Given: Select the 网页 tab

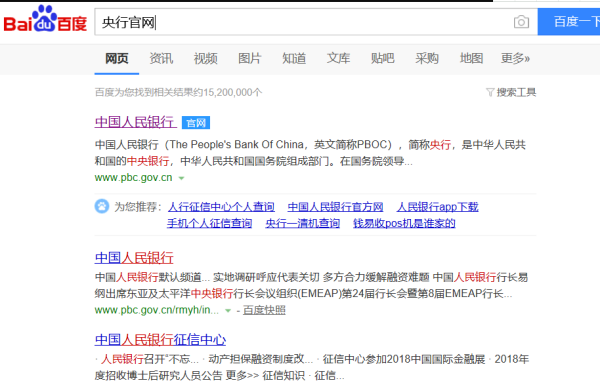Looking at the screenshot, I should 117,59.
